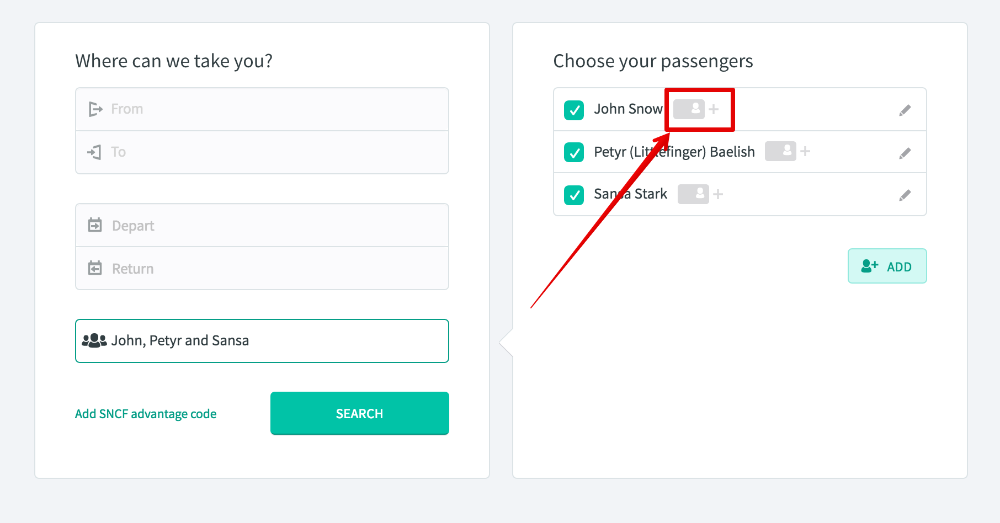Click the From station input field

pos(262,109)
